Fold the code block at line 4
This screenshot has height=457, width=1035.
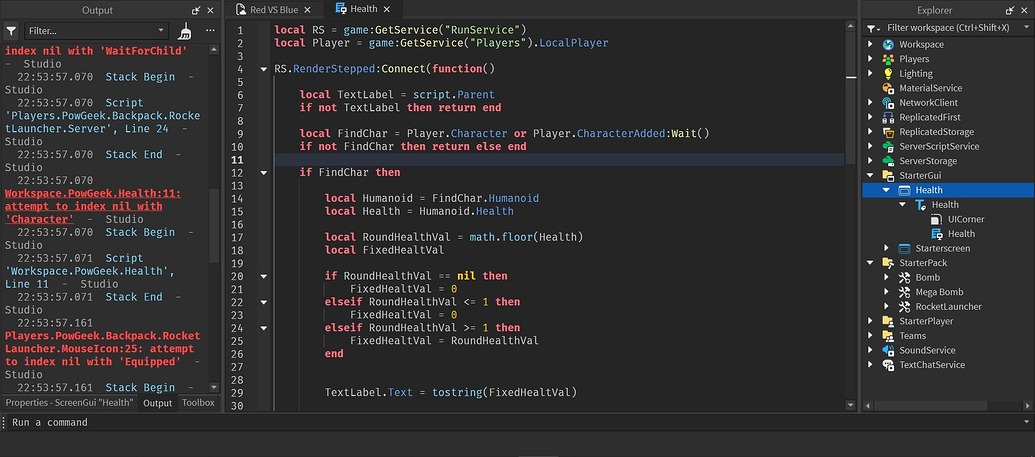264,69
